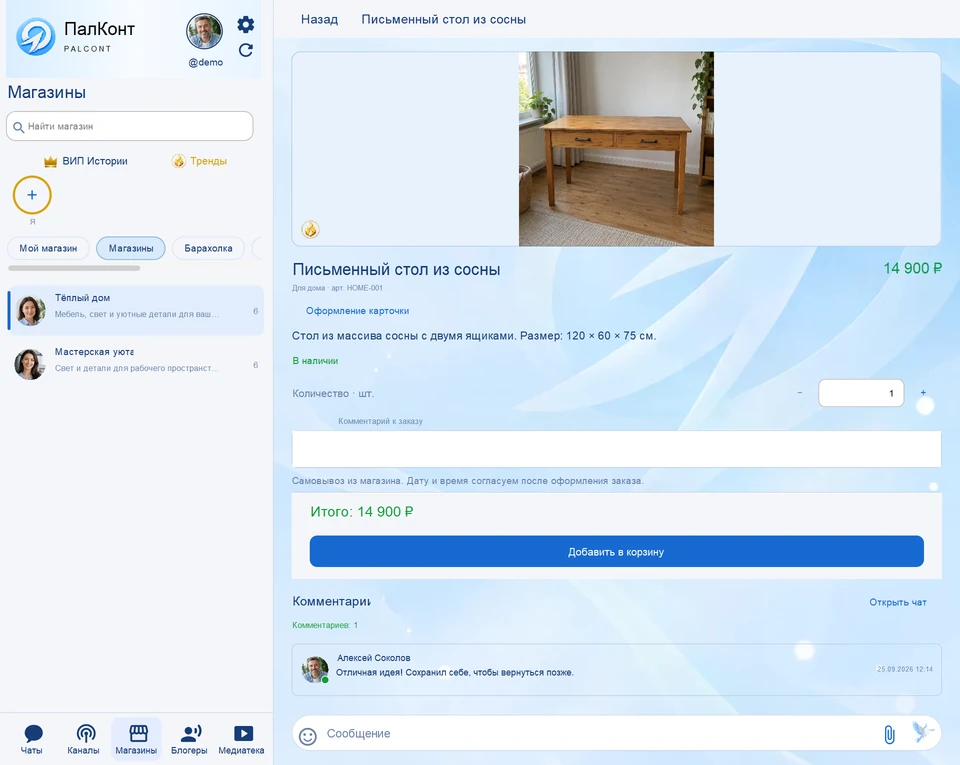Viewport: 960px width, 765px height.
Task: Select the Мастерская уюта shop
Action: (x=136, y=364)
